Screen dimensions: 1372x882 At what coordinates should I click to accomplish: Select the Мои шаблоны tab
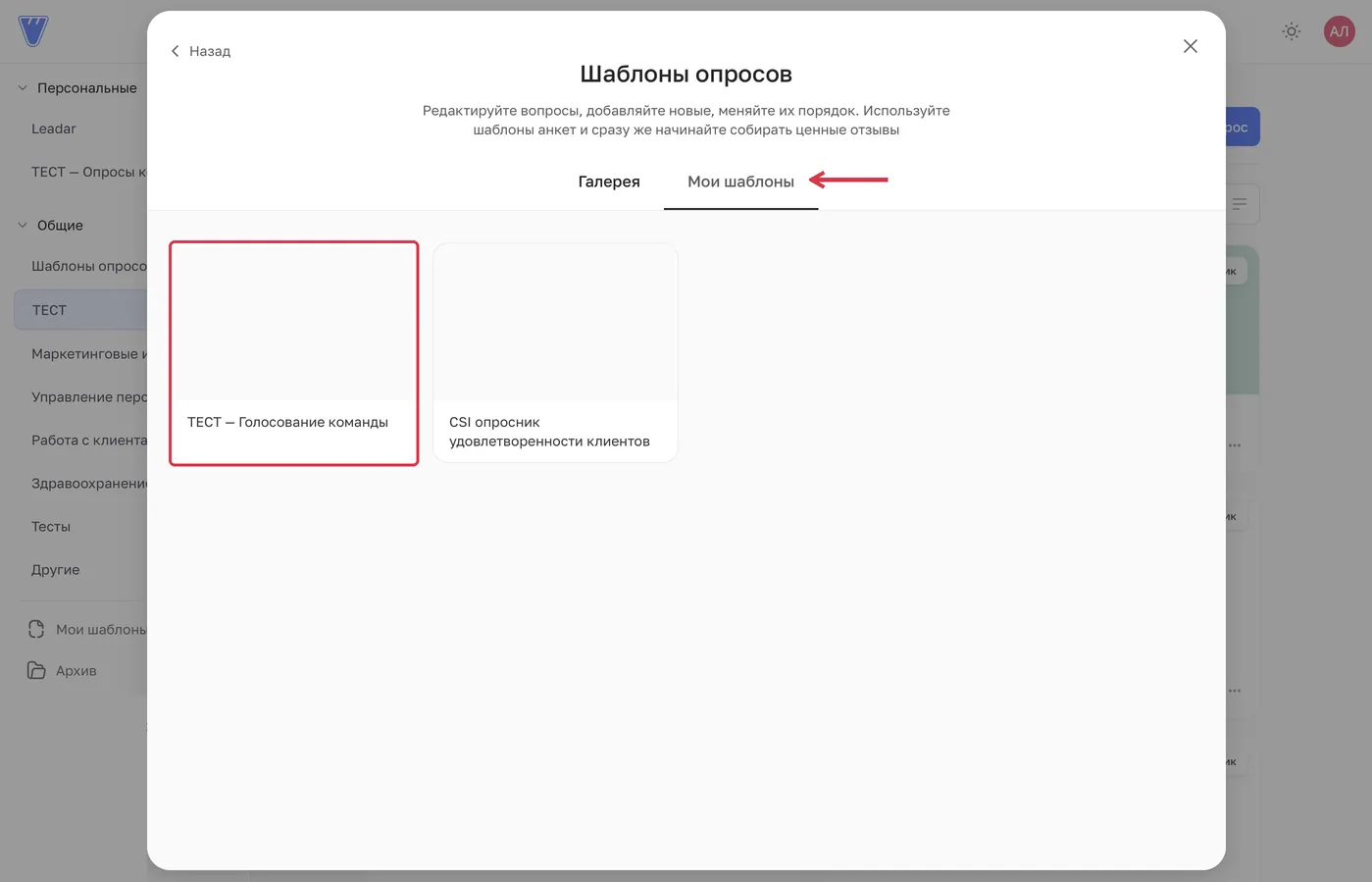(x=740, y=182)
